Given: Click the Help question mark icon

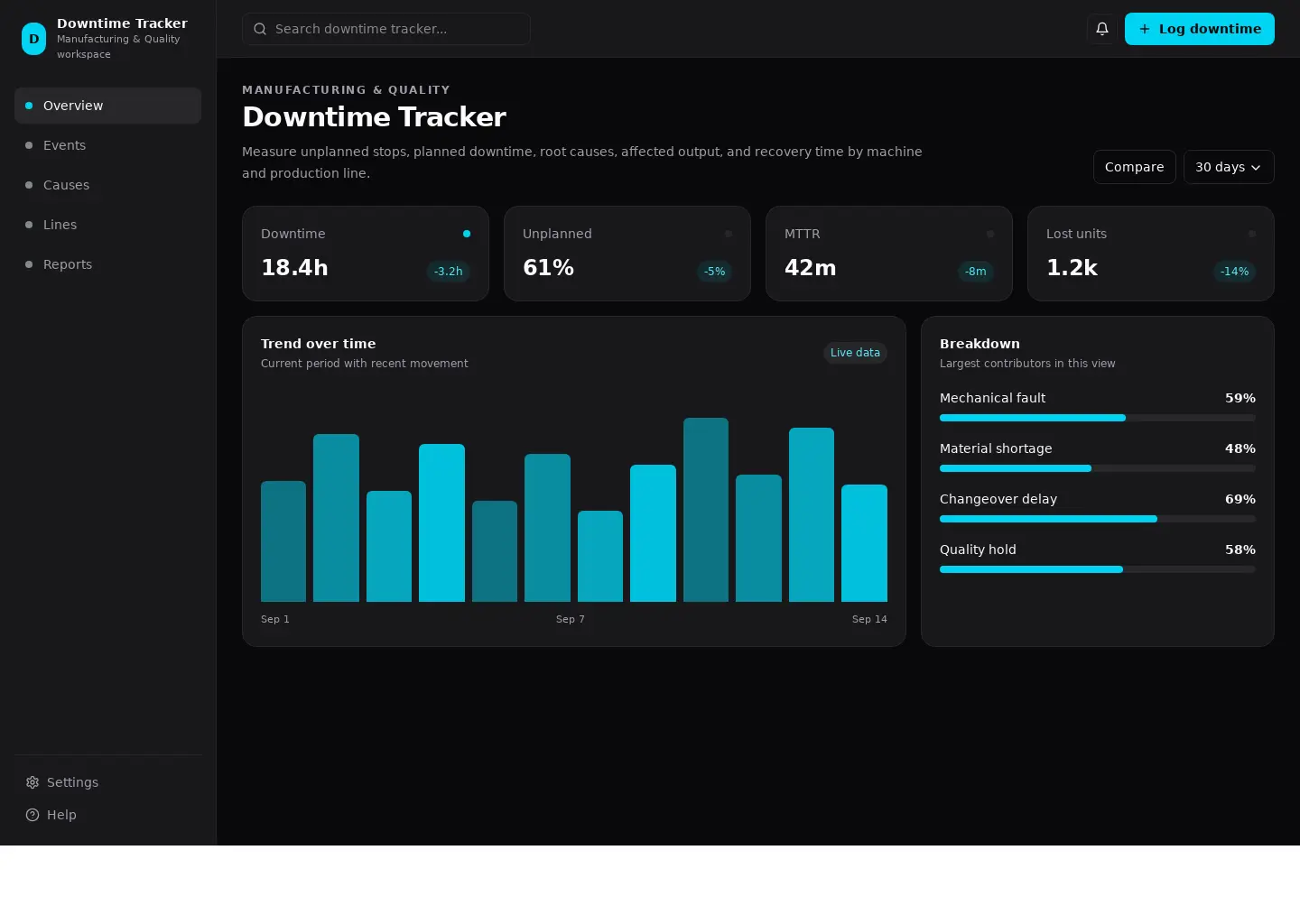Looking at the screenshot, I should click(x=32, y=815).
